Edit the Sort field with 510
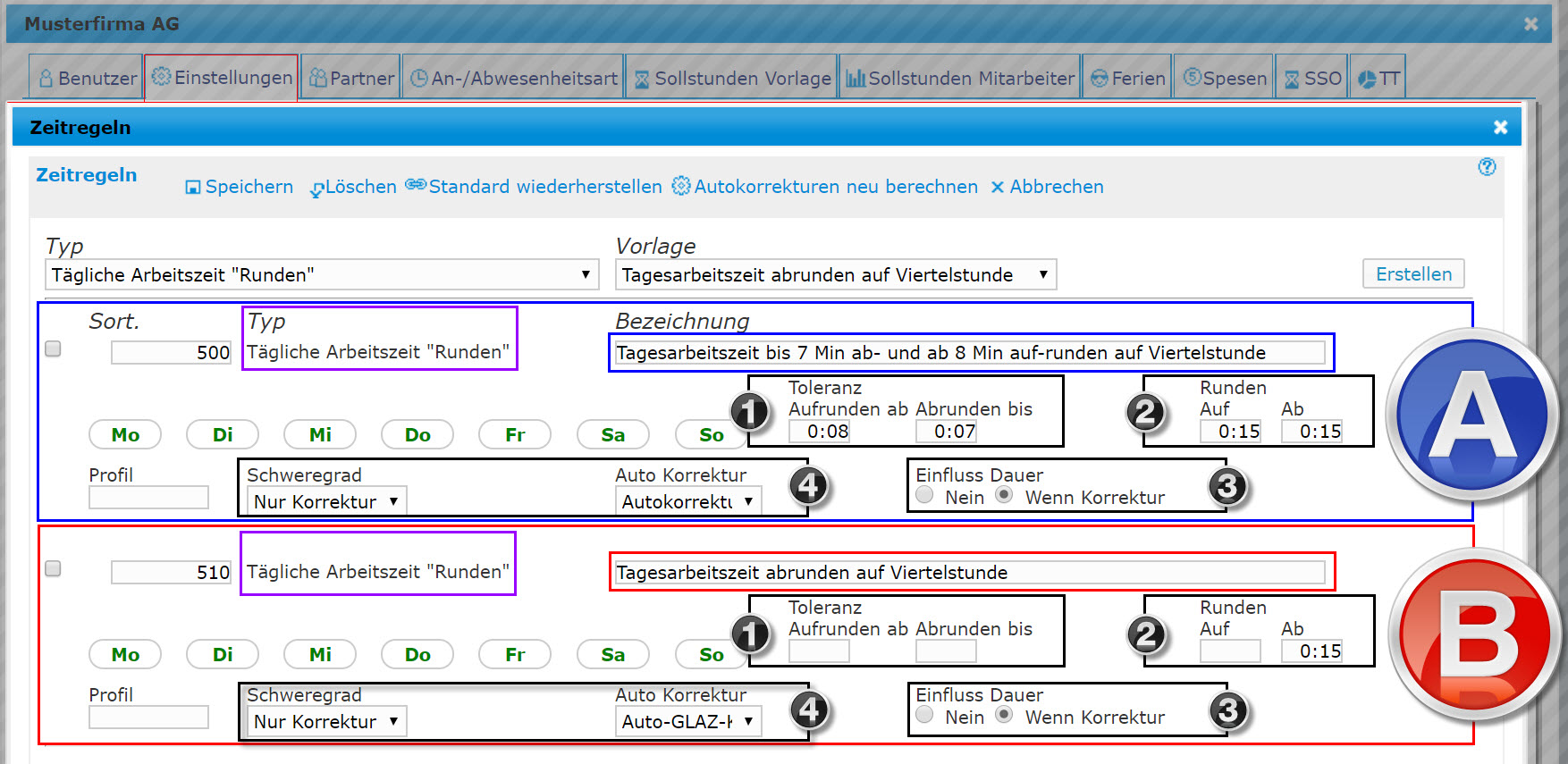Image resolution: width=1568 pixels, height=764 pixels. point(172,572)
